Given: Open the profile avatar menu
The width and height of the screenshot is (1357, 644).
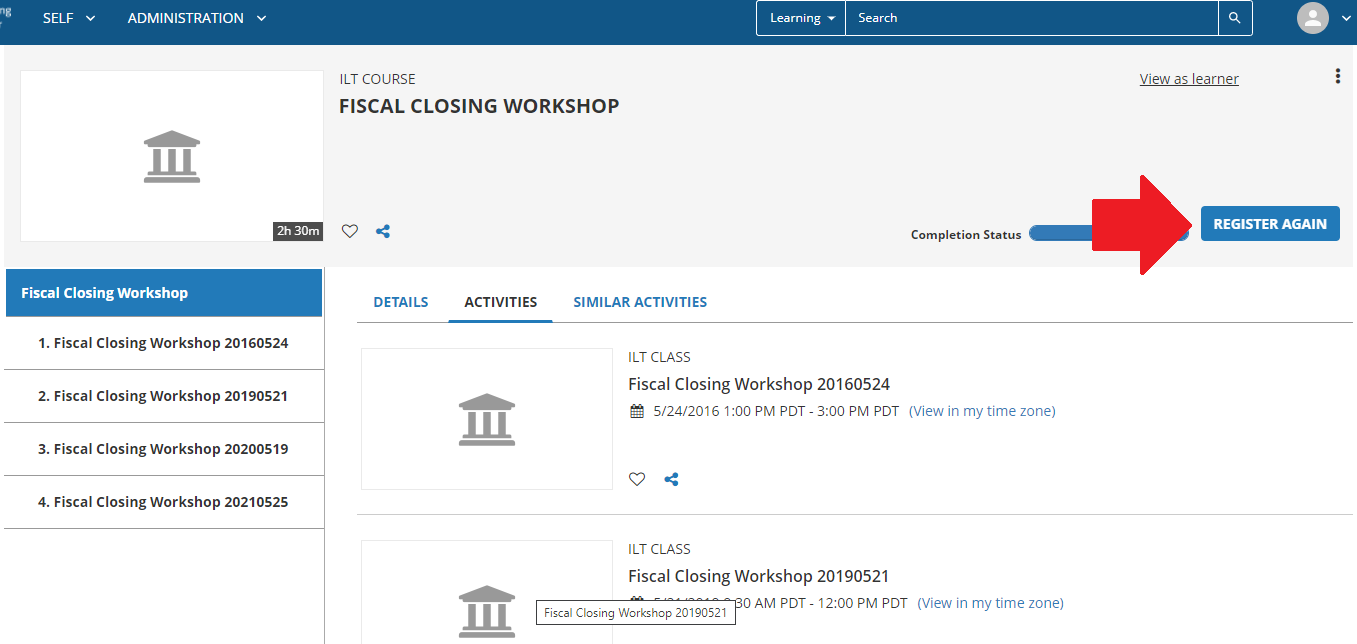Looking at the screenshot, I should (1312, 17).
